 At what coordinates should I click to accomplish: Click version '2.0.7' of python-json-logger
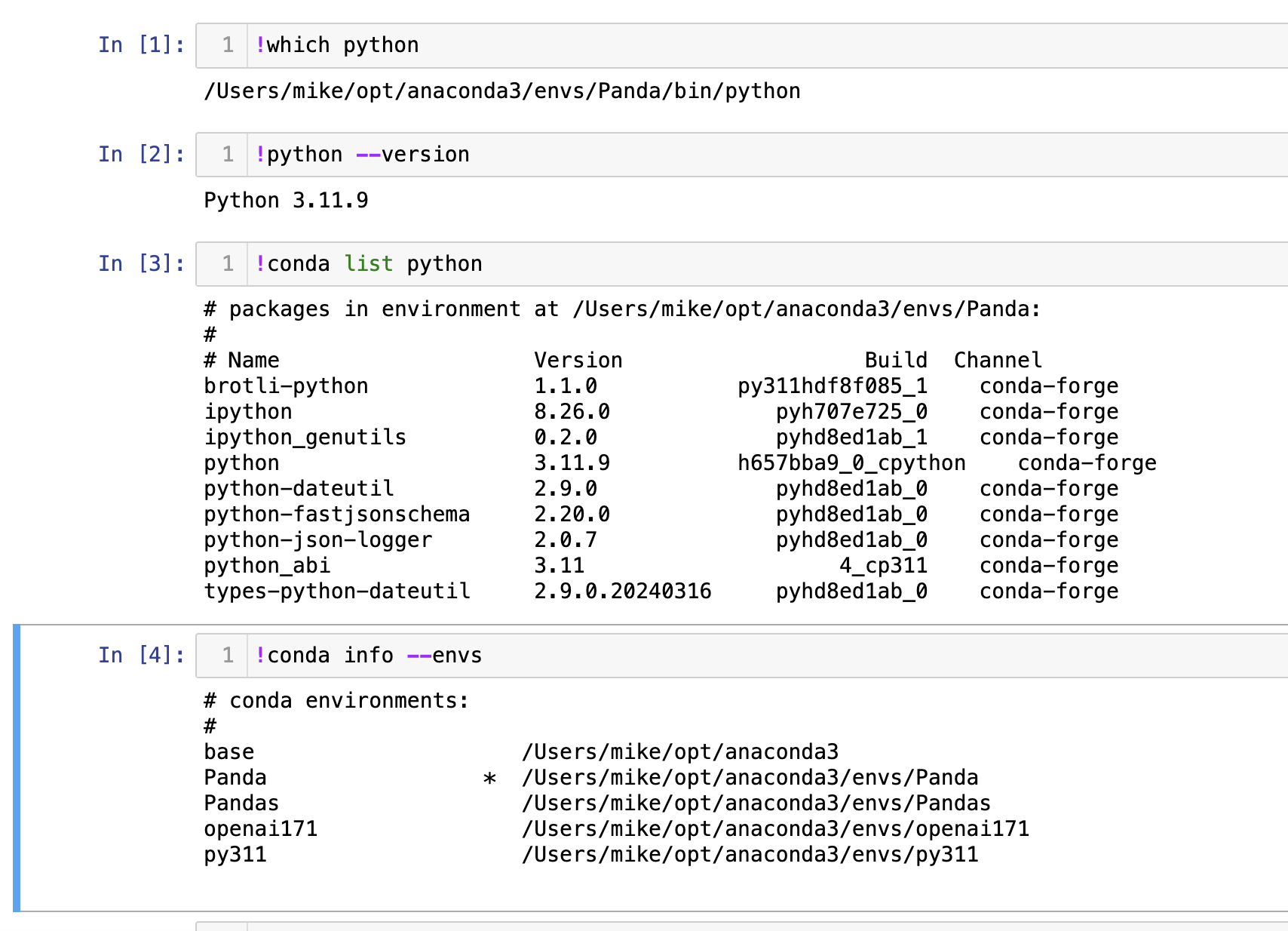tap(566, 540)
